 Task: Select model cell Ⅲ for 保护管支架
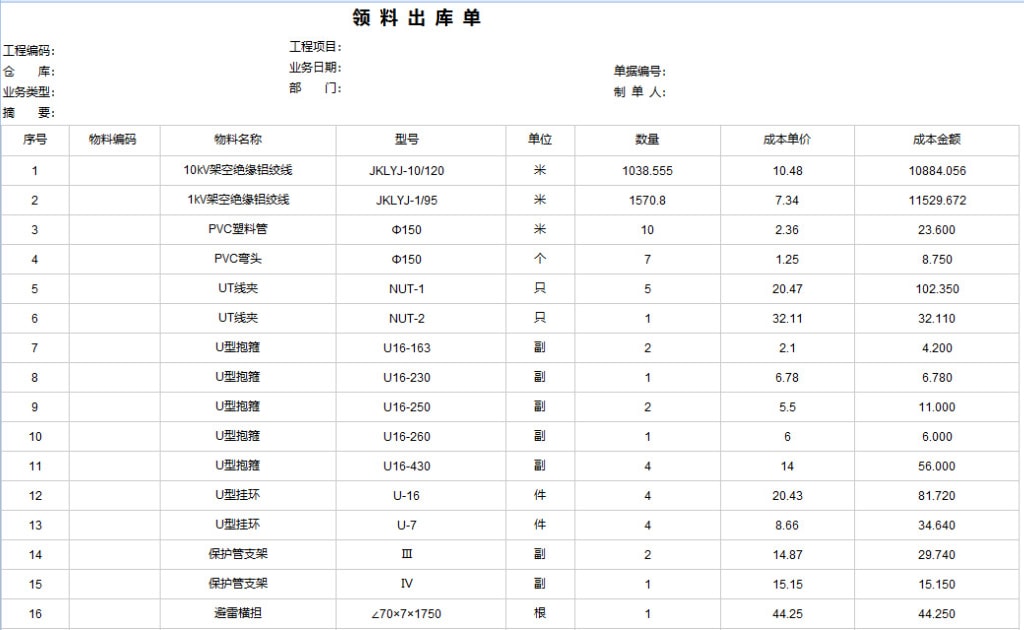[421, 554]
